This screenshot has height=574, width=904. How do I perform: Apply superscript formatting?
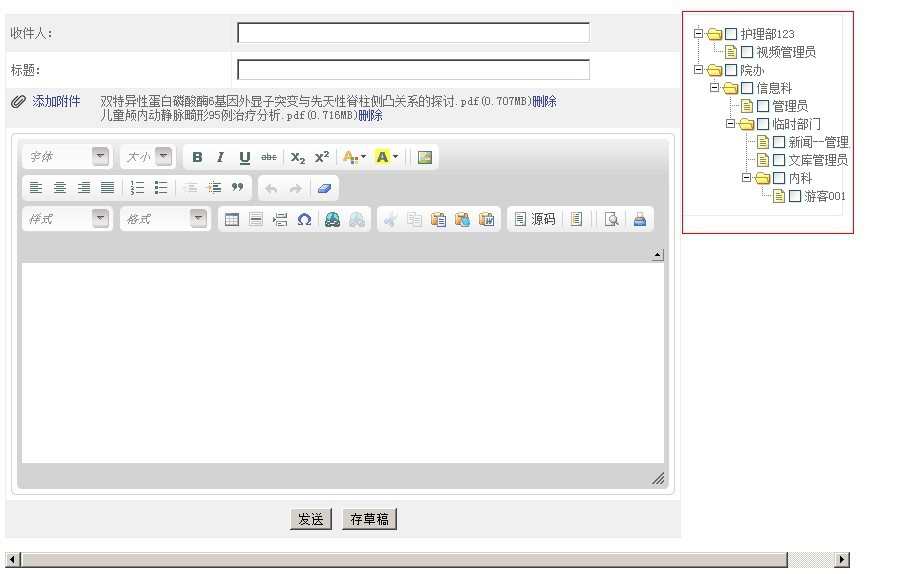tap(322, 157)
